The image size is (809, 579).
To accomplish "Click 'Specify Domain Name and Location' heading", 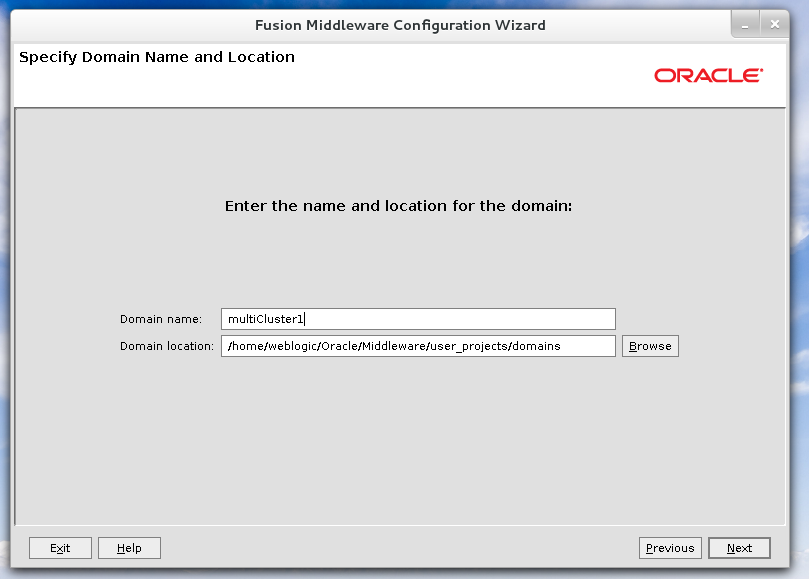I will pos(157,57).
